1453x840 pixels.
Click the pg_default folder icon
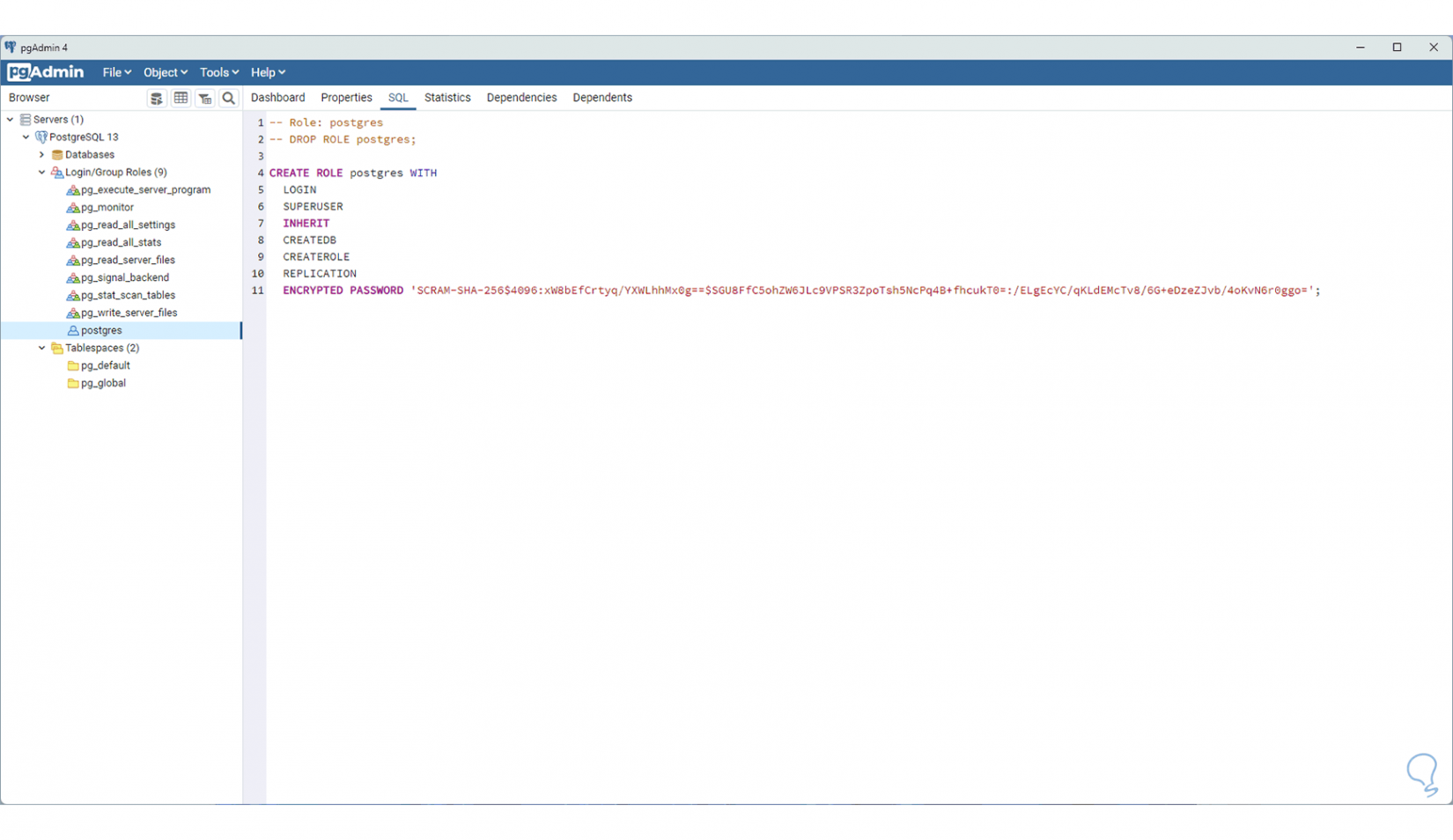(x=73, y=366)
